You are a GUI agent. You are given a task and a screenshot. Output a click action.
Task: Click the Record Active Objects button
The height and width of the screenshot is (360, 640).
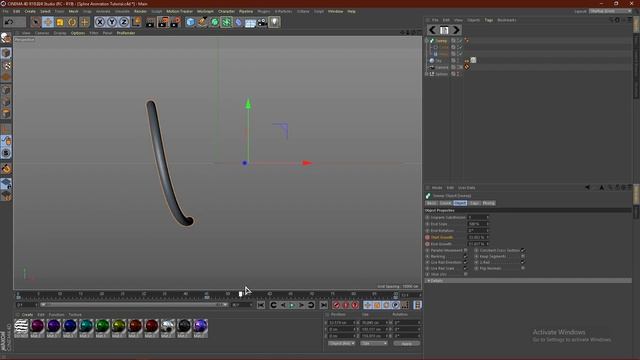click(x=336, y=305)
